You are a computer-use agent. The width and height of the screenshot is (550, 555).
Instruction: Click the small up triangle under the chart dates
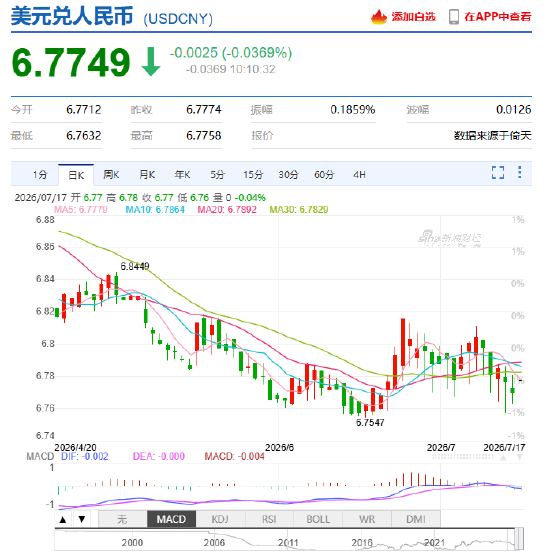tap(503, 458)
